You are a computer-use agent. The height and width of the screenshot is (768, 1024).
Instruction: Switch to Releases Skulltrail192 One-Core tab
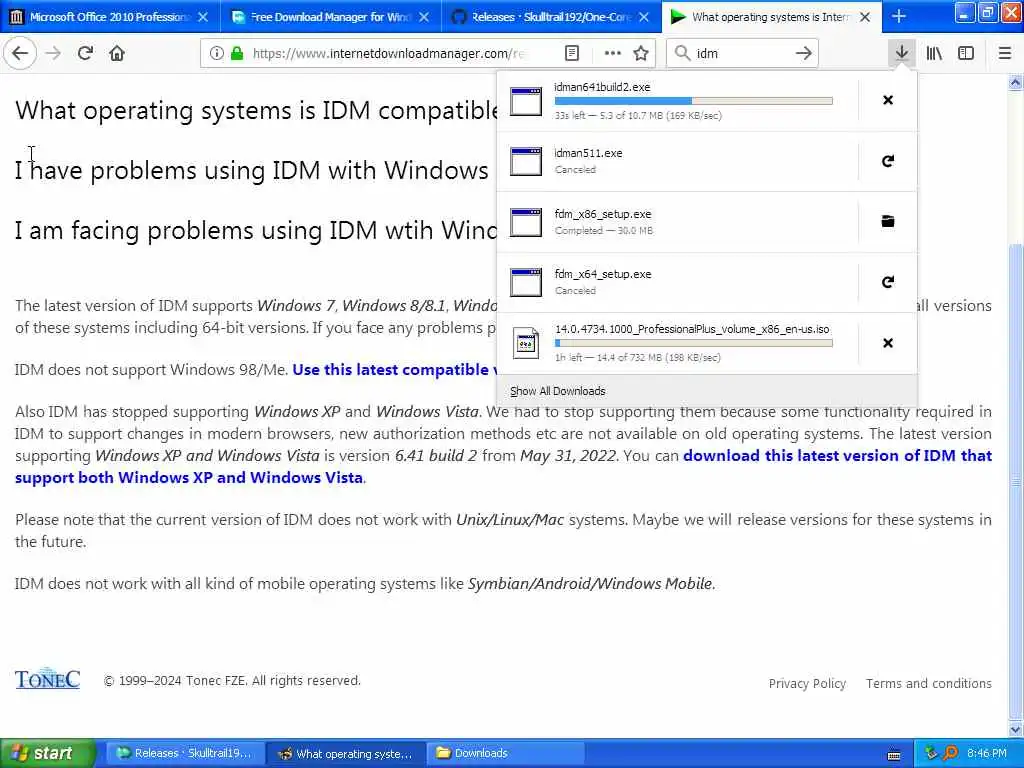point(551,17)
